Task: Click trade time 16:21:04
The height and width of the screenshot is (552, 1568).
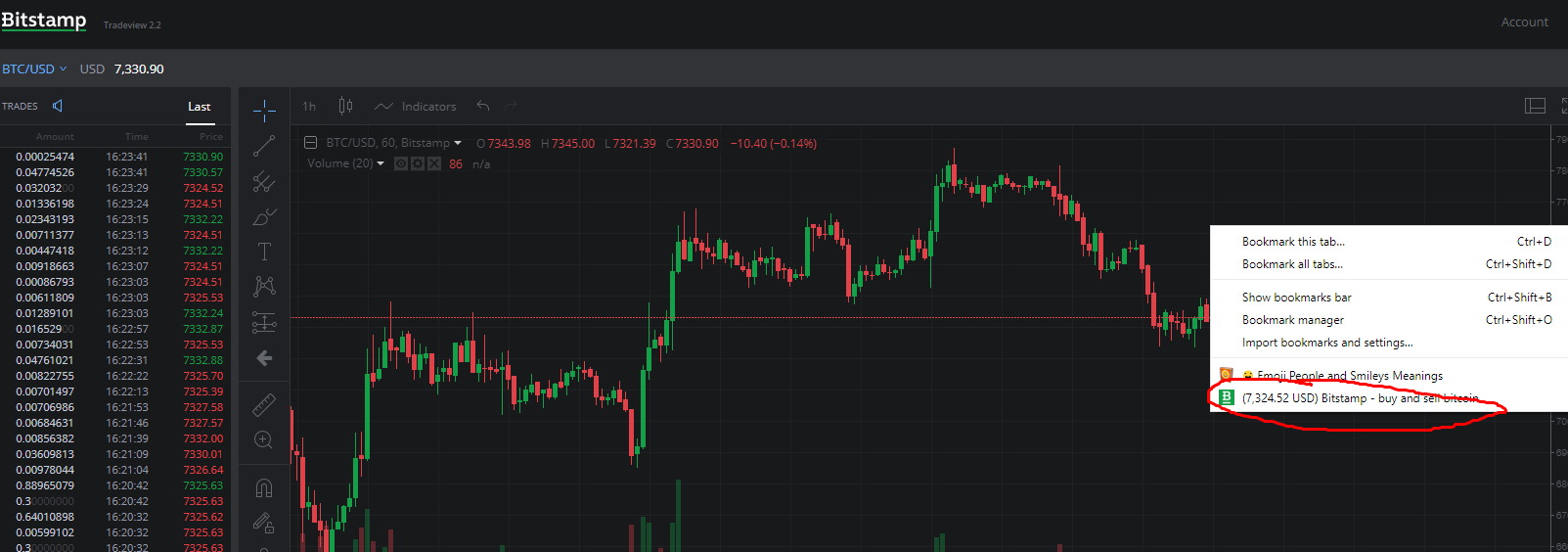Action: point(127,470)
